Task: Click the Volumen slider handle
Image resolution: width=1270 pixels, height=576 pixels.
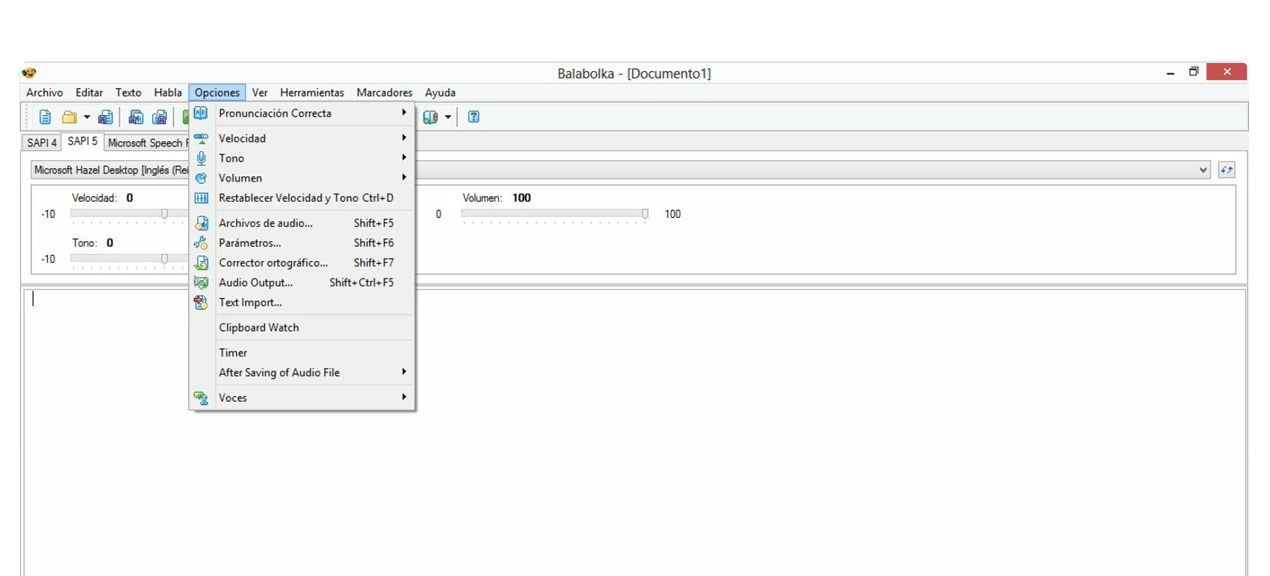Action: (645, 214)
